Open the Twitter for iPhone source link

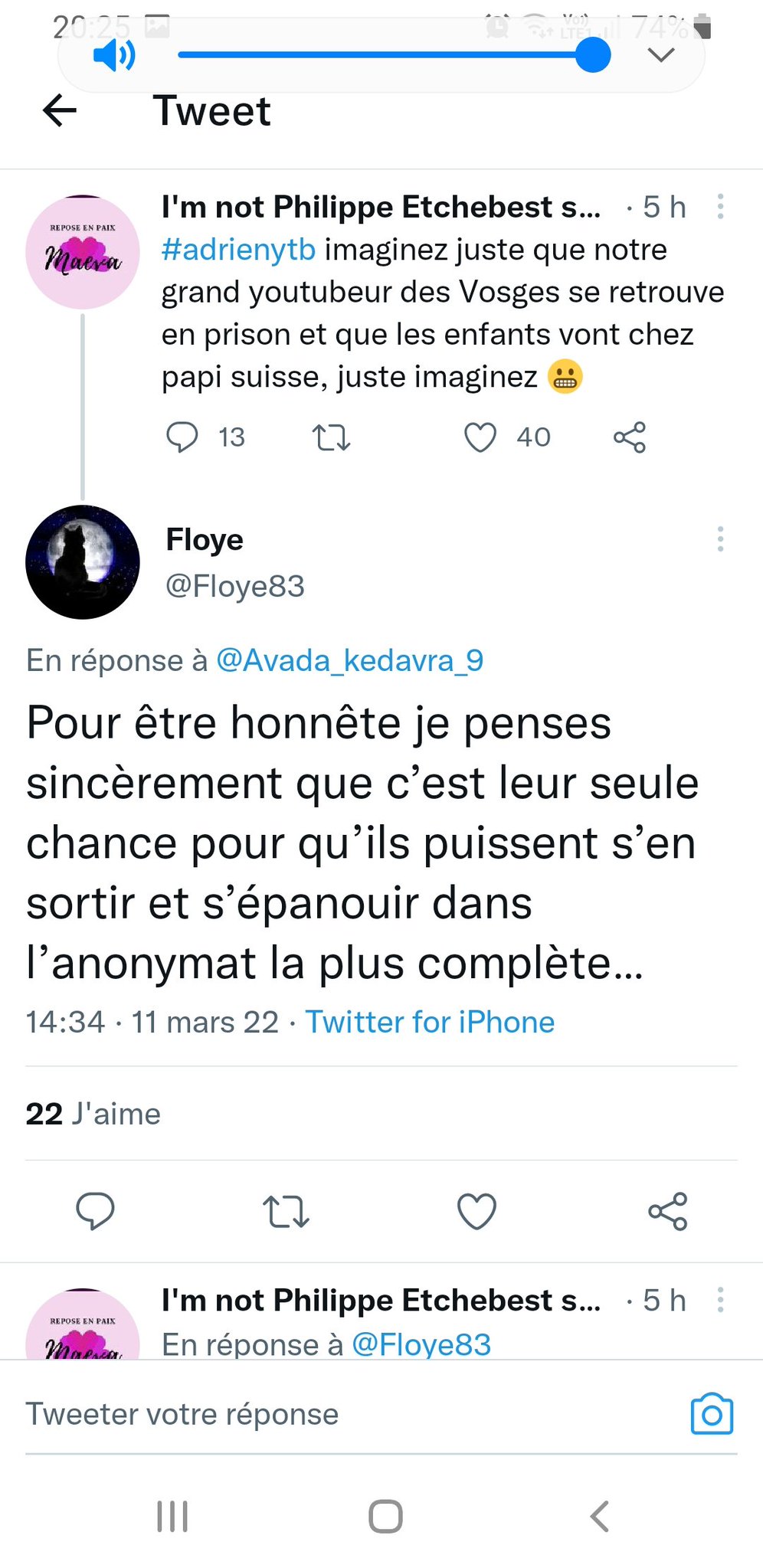430,1022
